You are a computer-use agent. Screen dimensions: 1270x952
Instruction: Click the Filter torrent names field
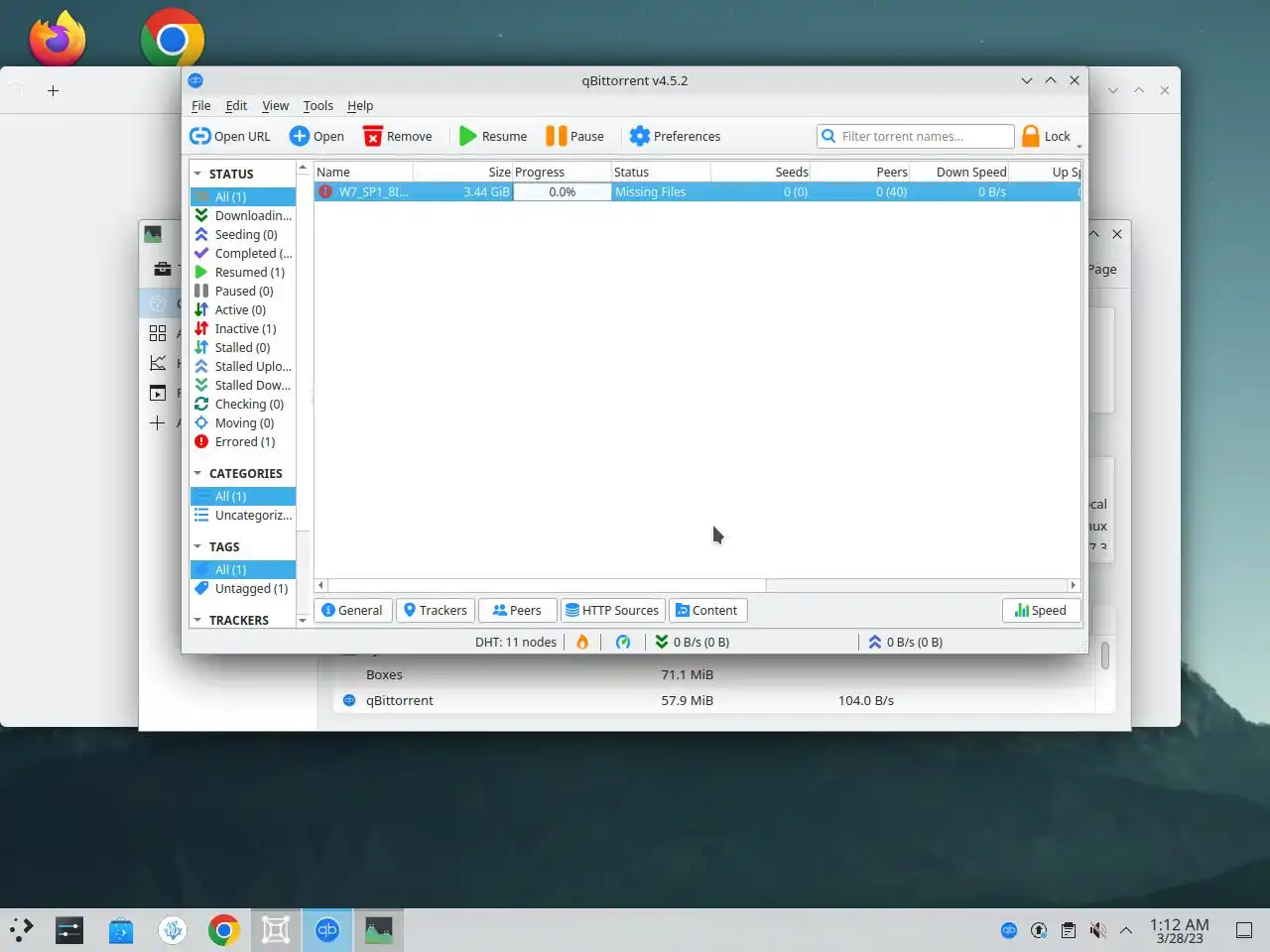coord(915,136)
